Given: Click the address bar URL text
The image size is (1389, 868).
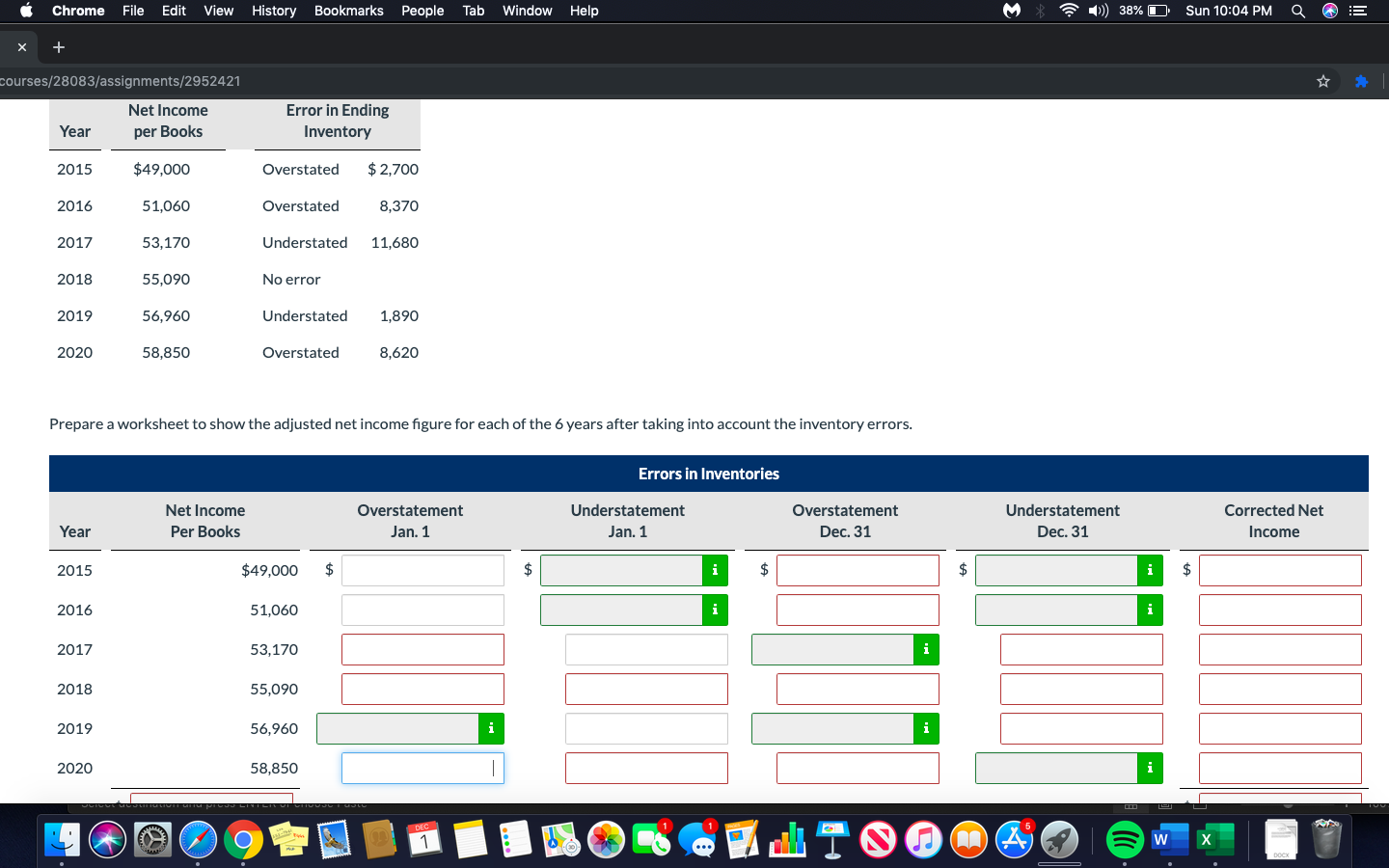Looking at the screenshot, I should (x=121, y=81).
